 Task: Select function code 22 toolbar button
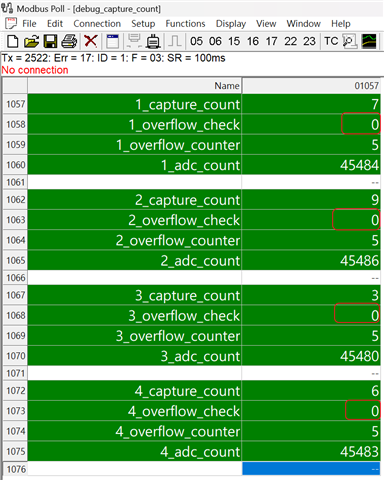coord(290,41)
